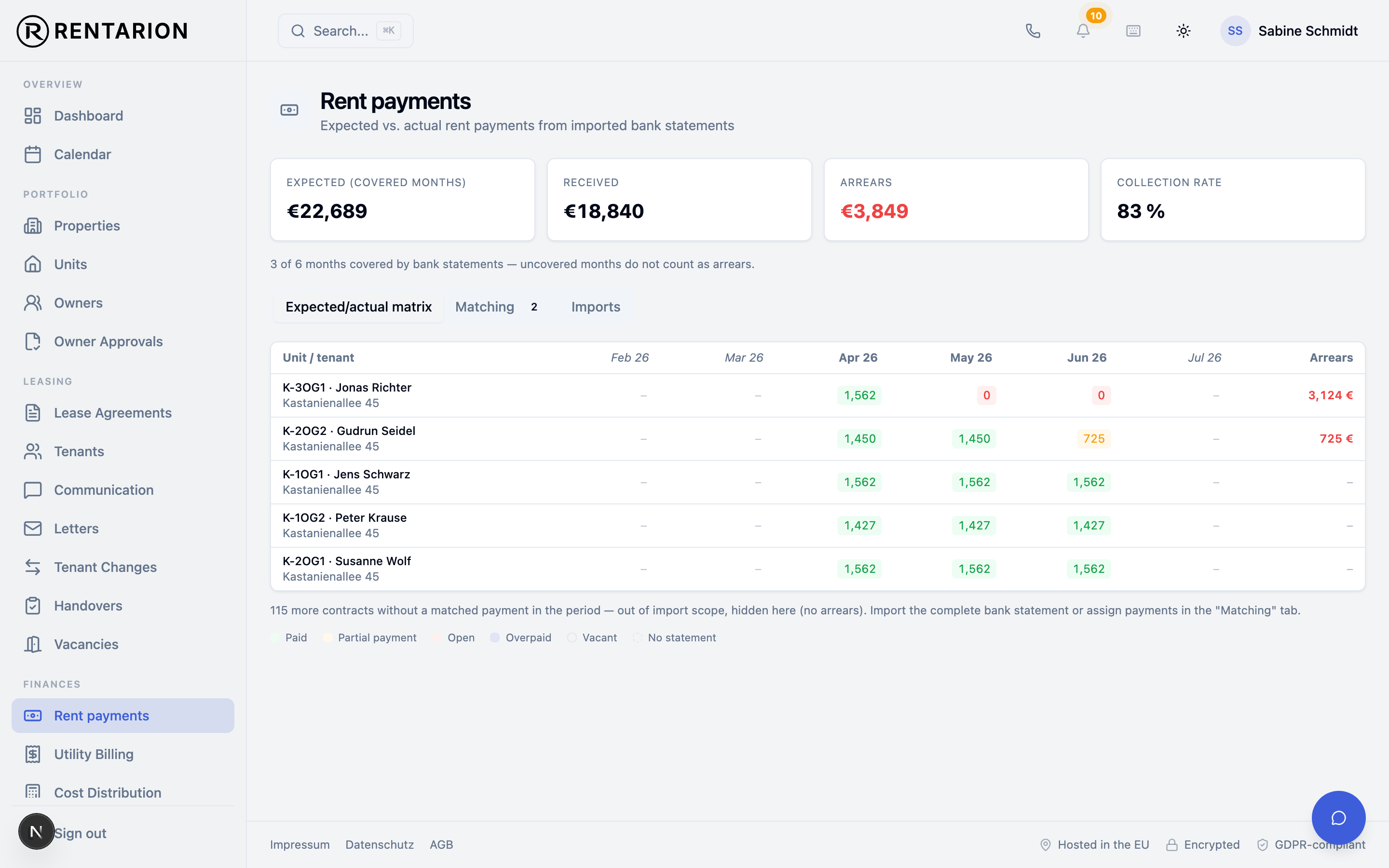Click the Paid legend color dot
The height and width of the screenshot is (868, 1389).
pos(275,638)
